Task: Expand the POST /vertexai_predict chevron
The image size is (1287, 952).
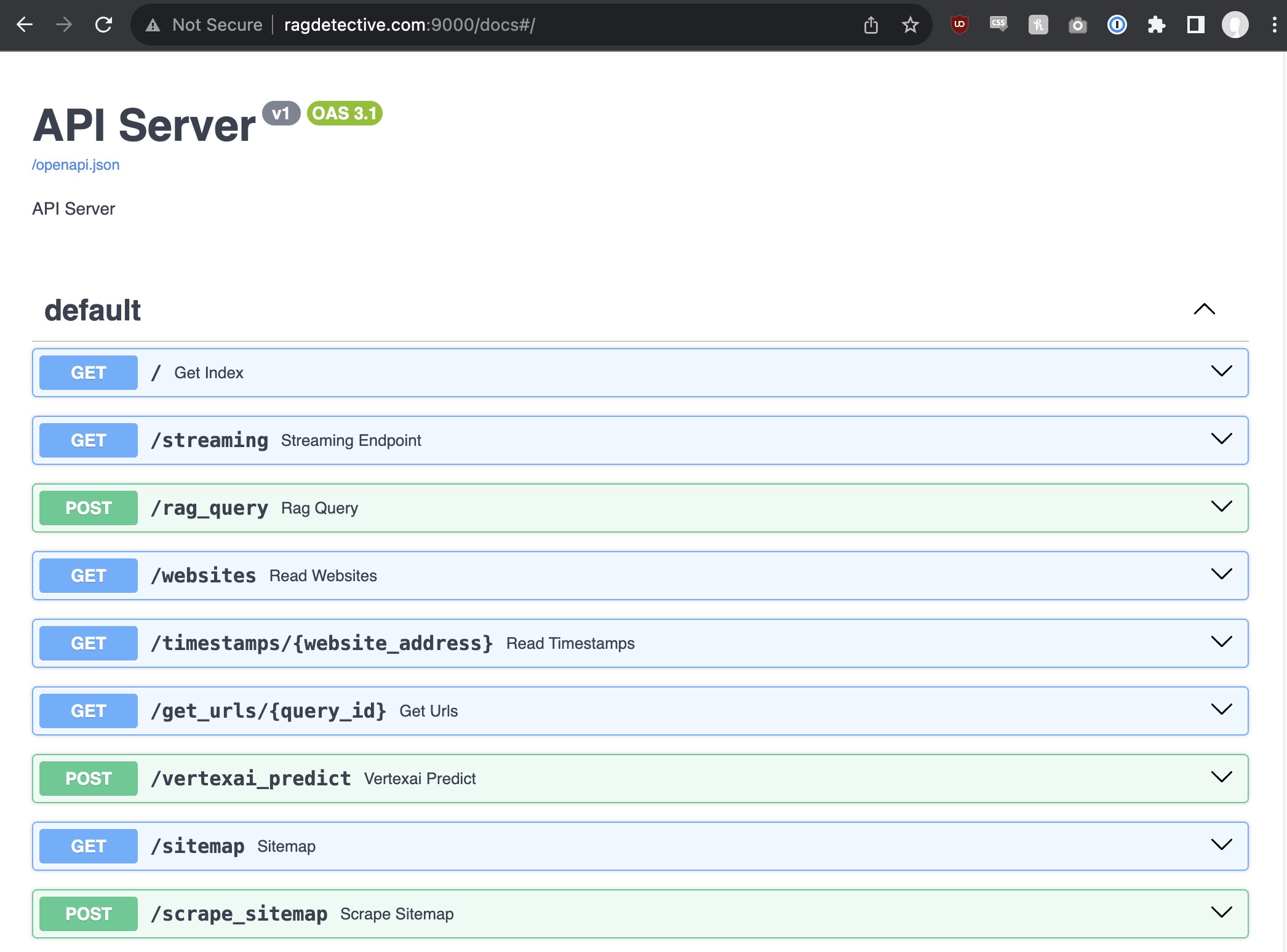Action: click(x=1221, y=777)
